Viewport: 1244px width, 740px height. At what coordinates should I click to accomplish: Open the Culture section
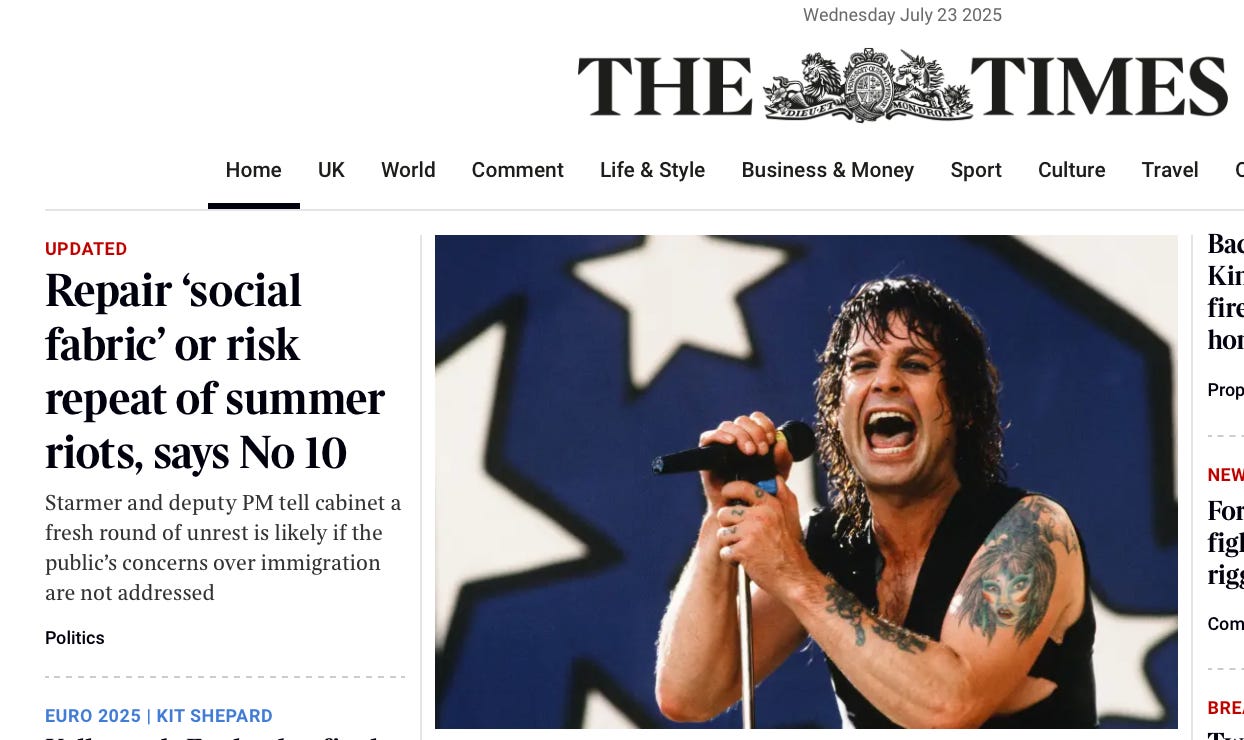point(1071,170)
